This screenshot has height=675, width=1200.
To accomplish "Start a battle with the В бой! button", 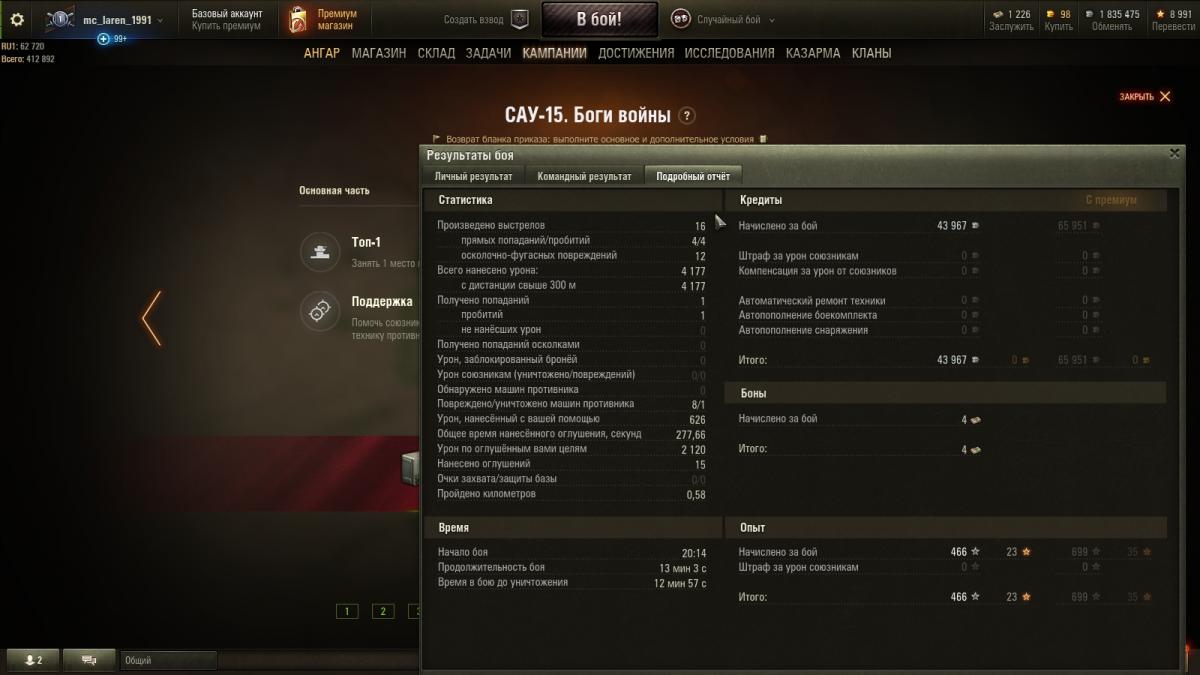I will point(600,19).
